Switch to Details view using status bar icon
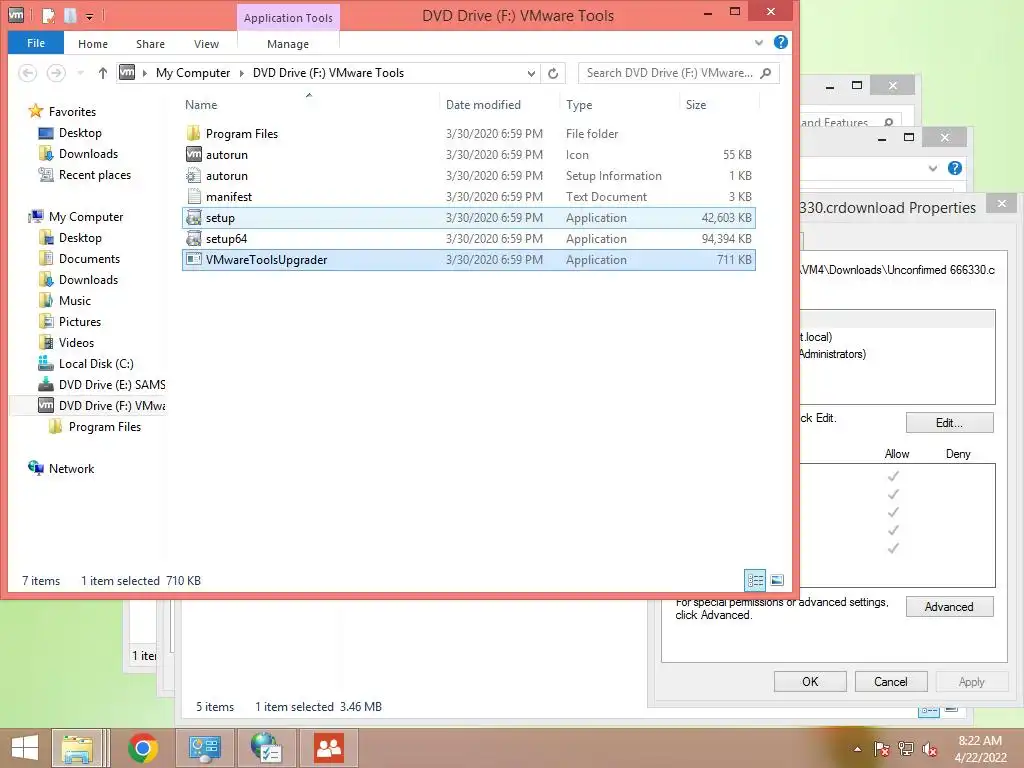Viewport: 1024px width, 768px height. 755,580
